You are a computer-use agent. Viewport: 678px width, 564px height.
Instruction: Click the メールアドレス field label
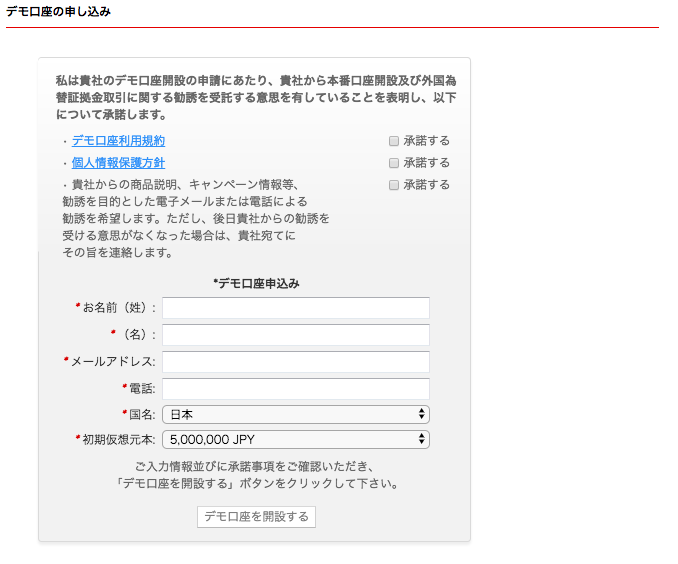[112, 362]
